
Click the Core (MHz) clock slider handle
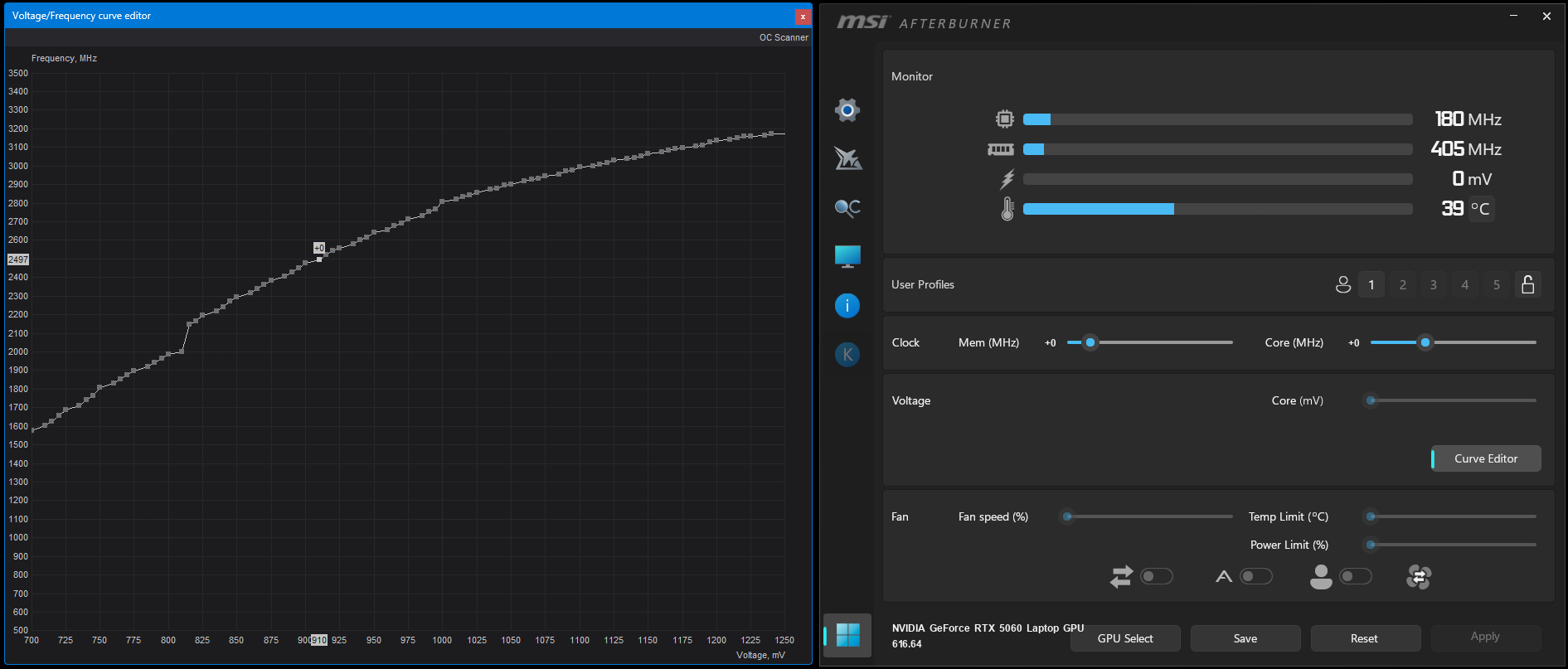click(x=1425, y=342)
